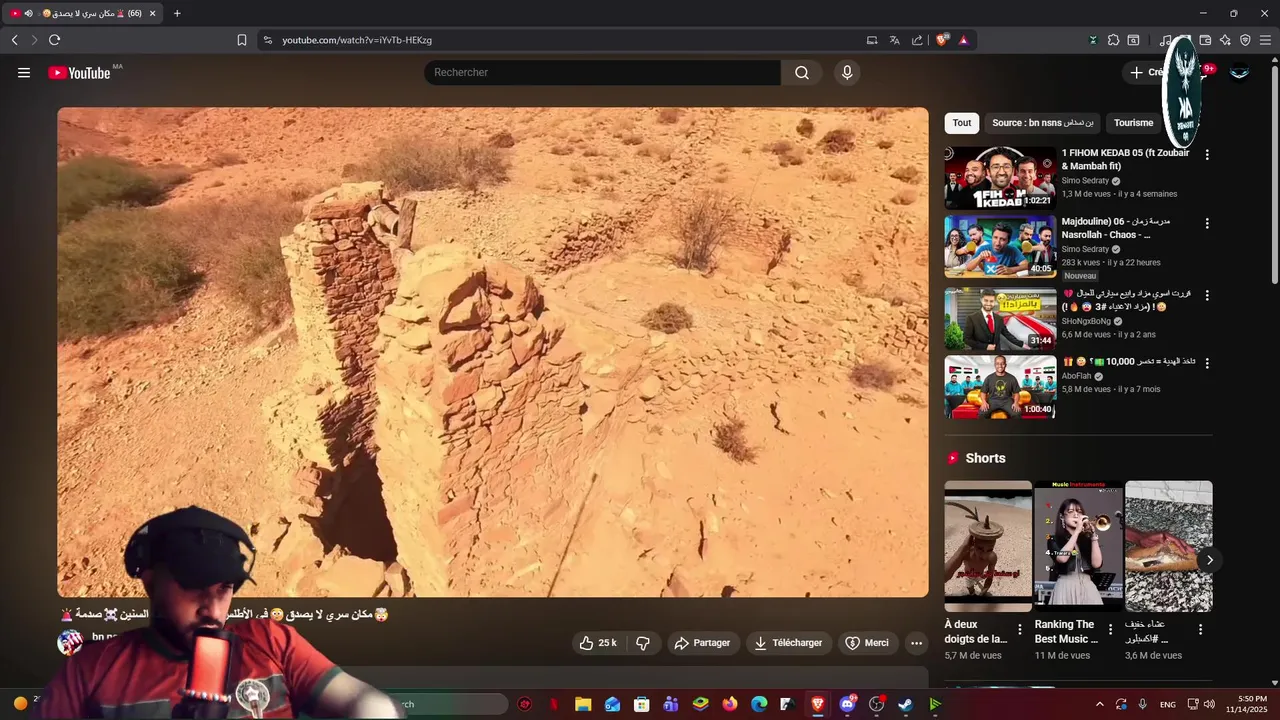Click the address bar URL
The image size is (1280, 720).
[x=357, y=40]
